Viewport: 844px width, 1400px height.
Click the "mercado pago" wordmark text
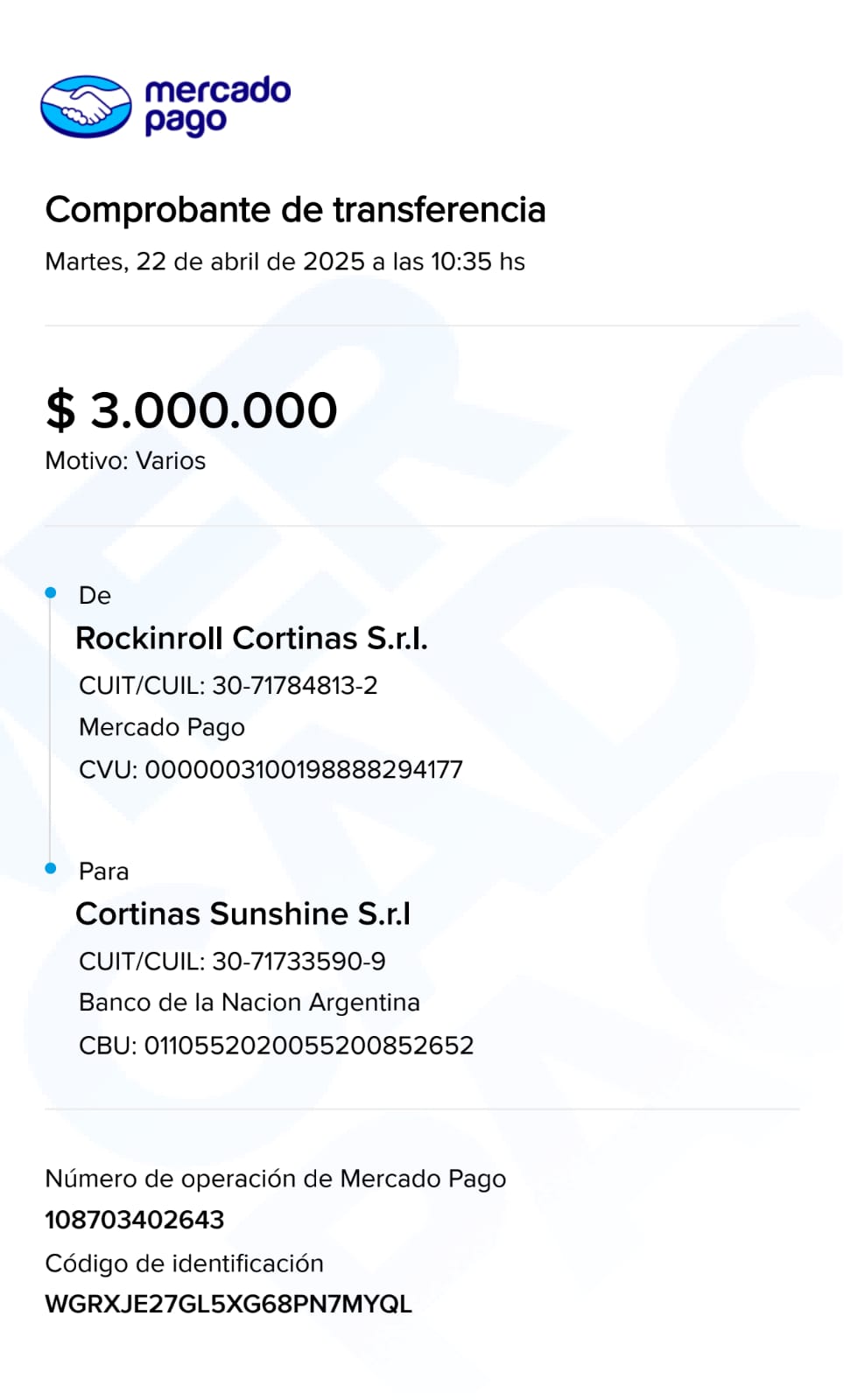pos(216,106)
